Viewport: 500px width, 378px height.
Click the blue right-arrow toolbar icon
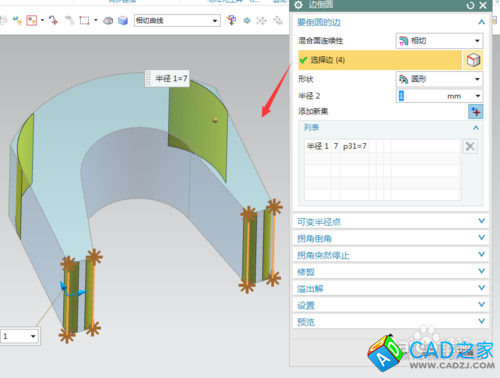[247, 21]
